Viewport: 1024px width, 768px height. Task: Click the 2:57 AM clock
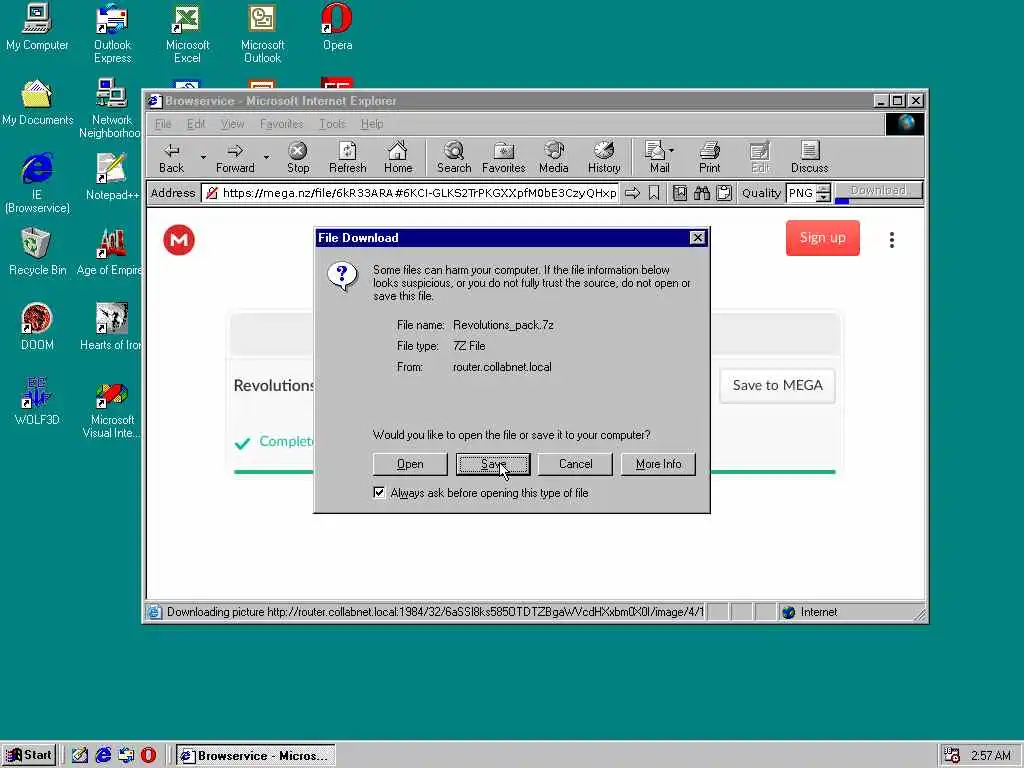(x=991, y=756)
